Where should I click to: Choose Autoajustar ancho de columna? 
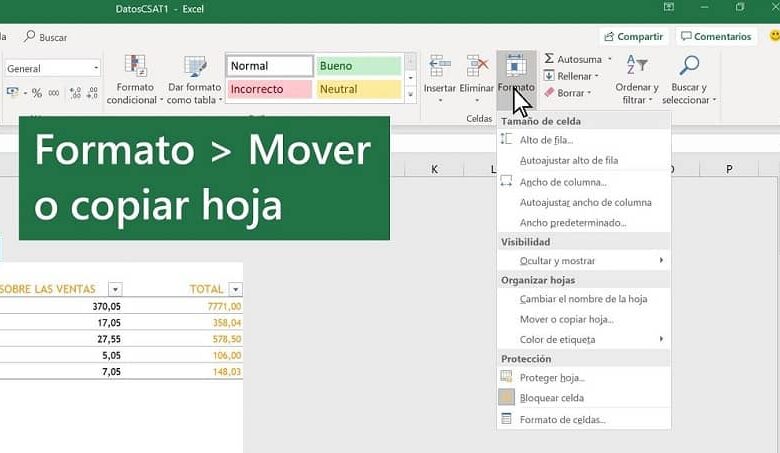point(584,202)
